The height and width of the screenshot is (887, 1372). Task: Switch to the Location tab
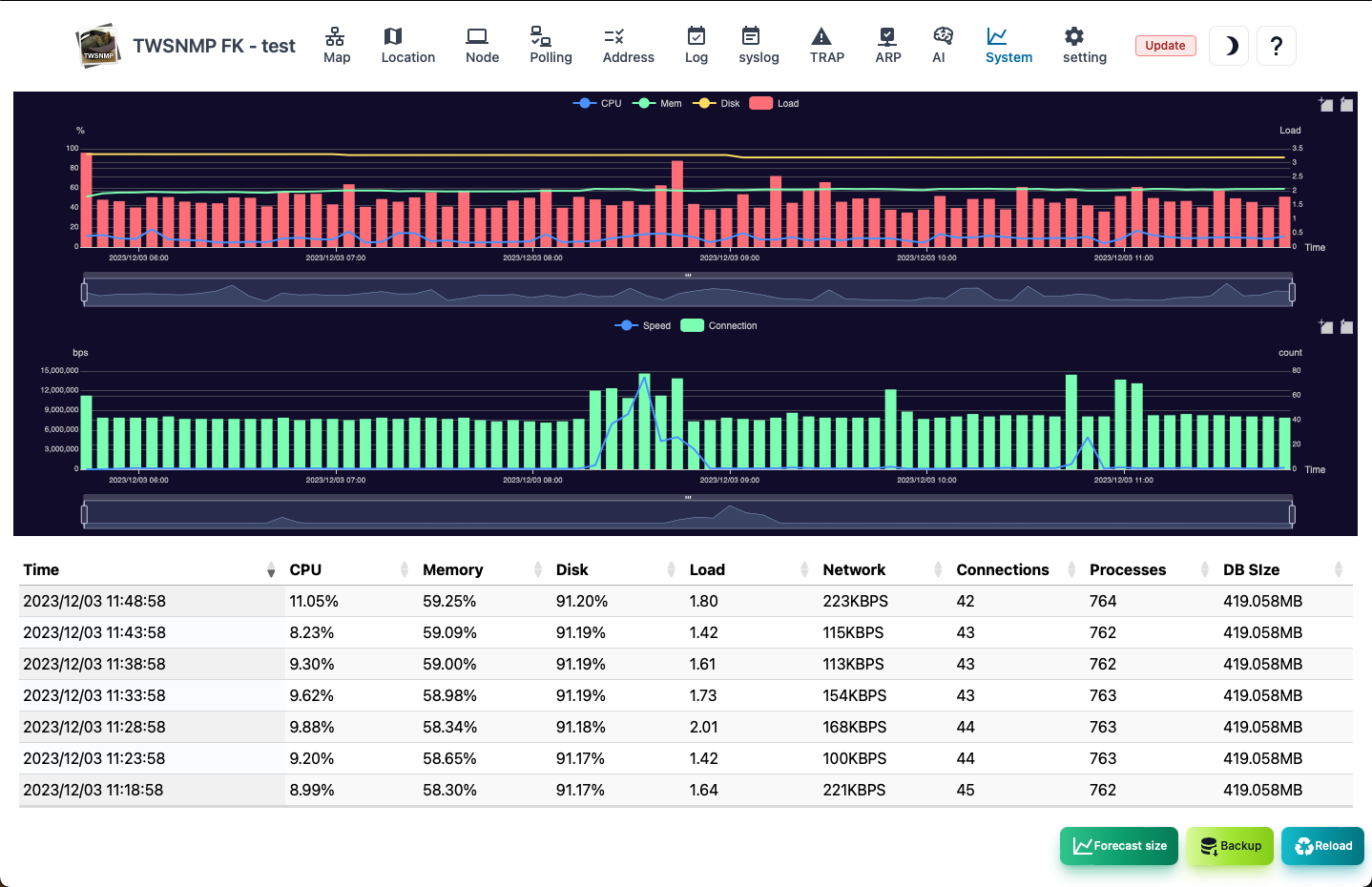tap(407, 45)
